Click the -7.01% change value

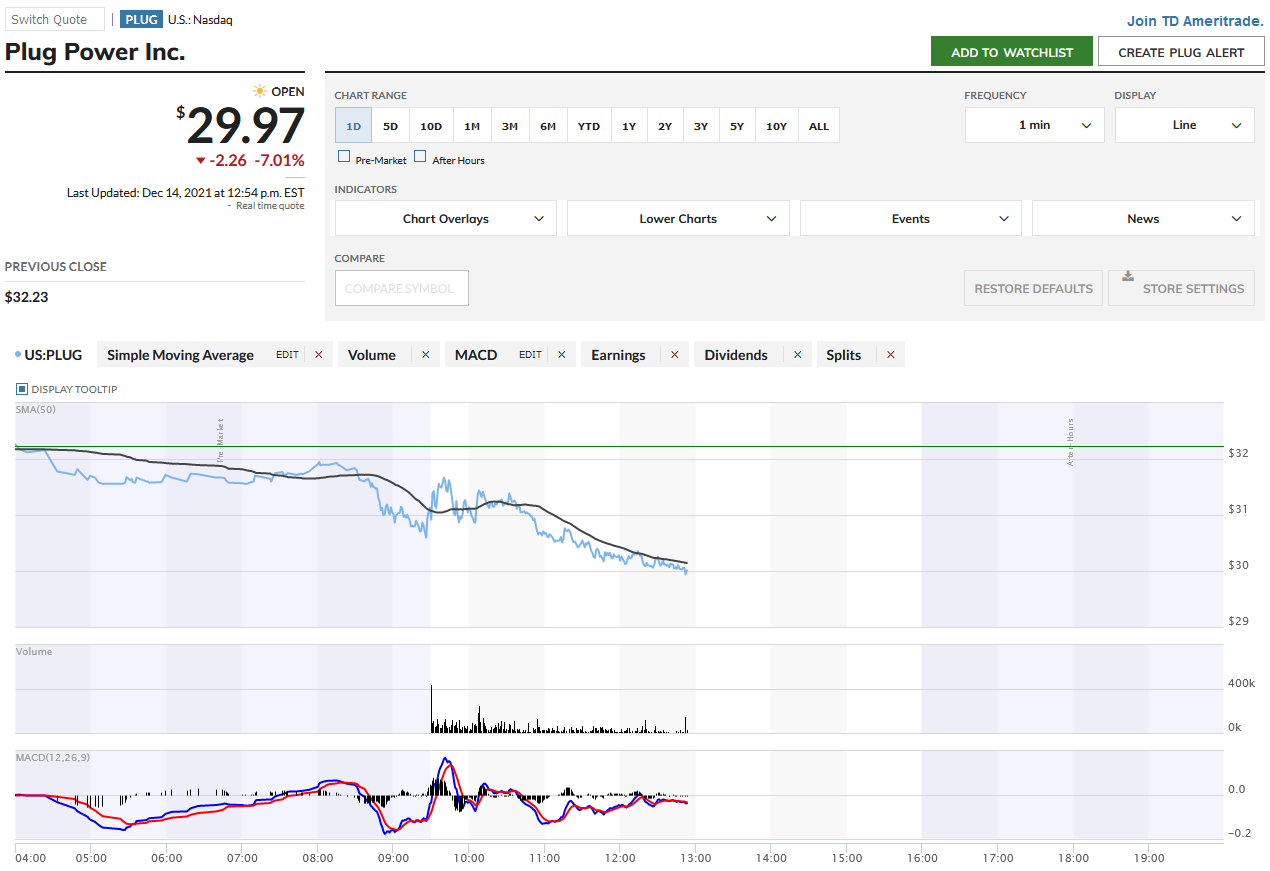(279, 160)
